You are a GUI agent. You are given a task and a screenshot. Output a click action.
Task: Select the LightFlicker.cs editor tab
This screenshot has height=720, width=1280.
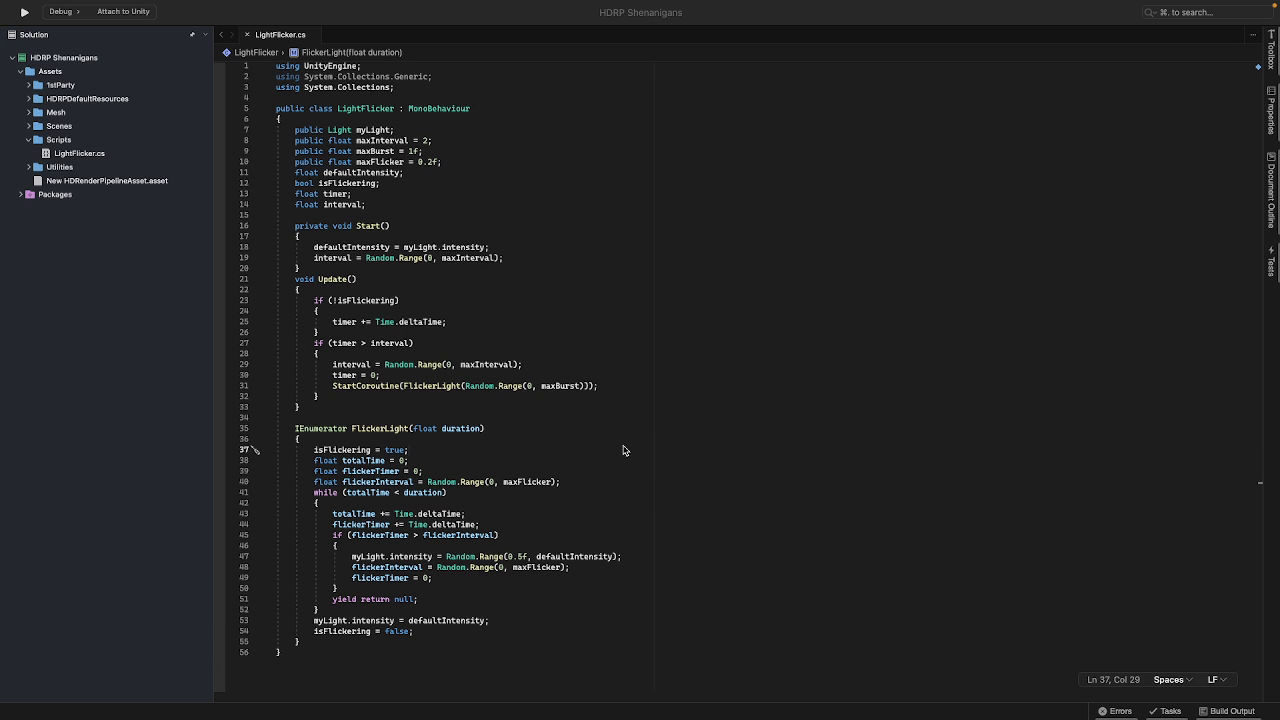coord(280,35)
